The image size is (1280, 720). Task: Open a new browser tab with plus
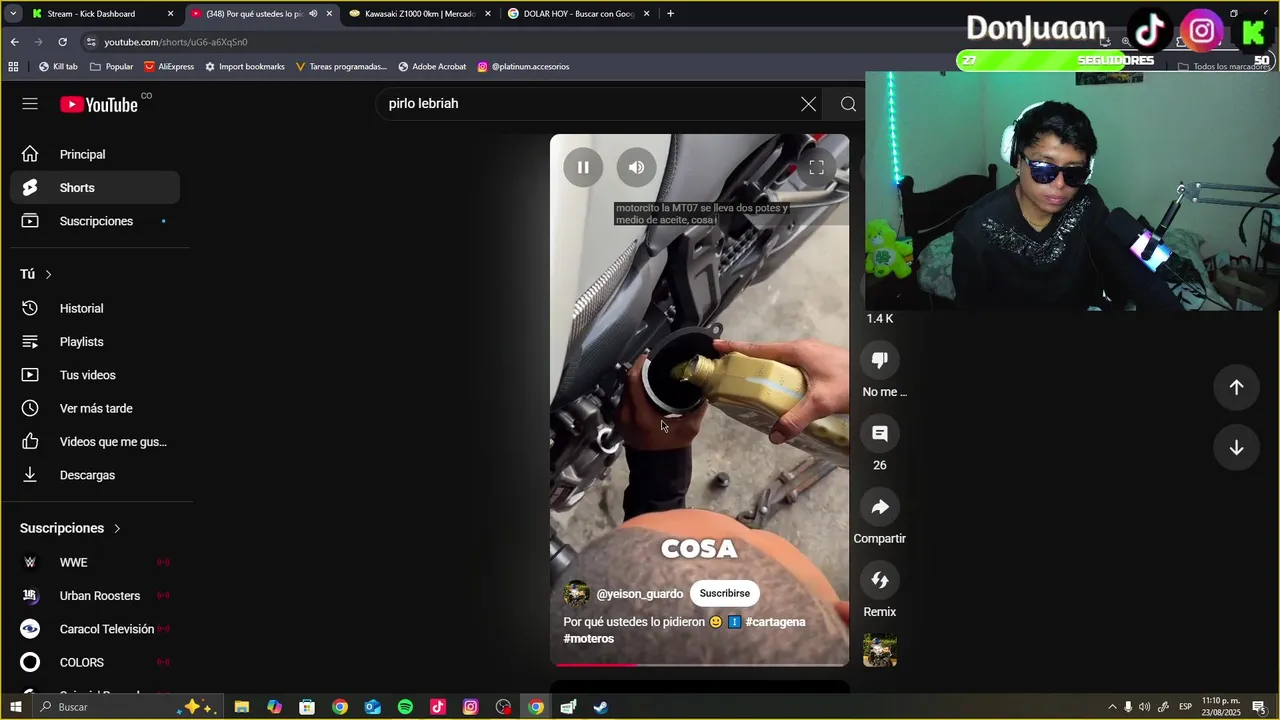point(670,14)
